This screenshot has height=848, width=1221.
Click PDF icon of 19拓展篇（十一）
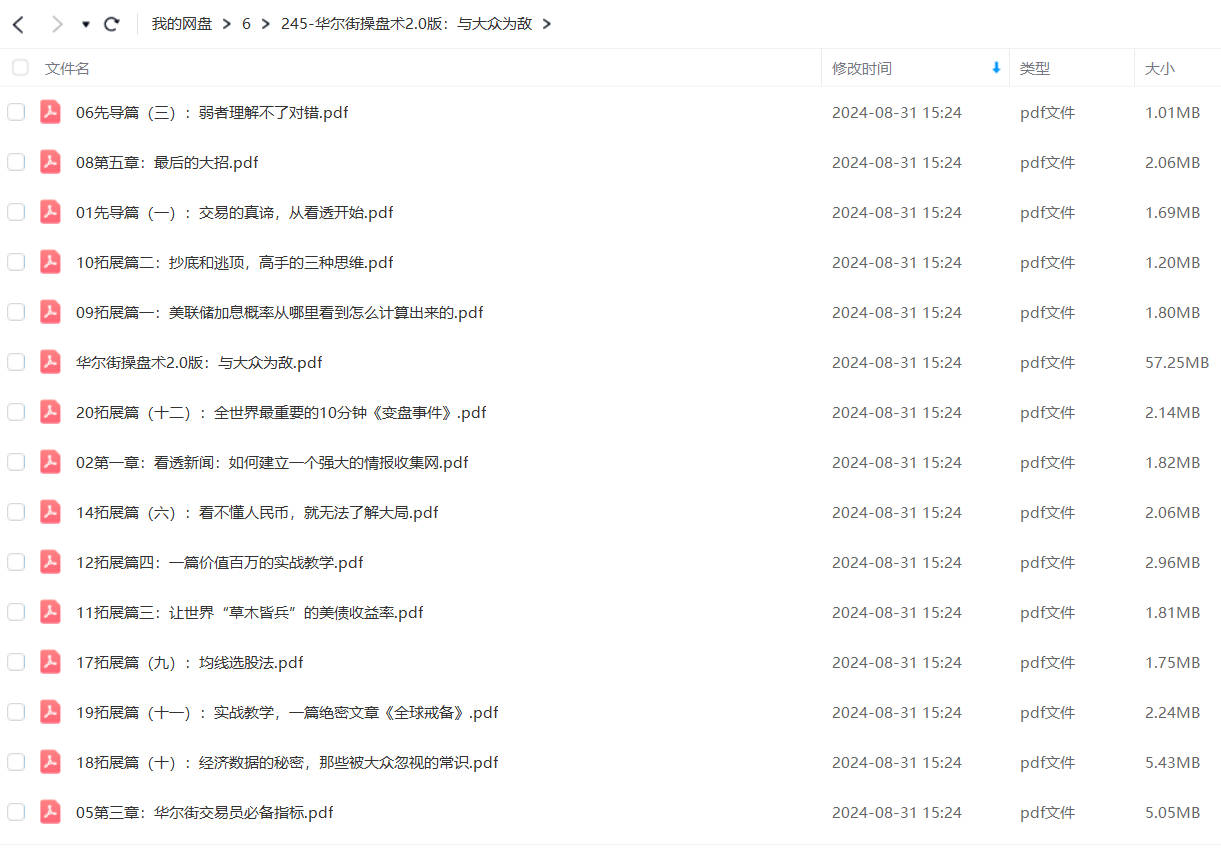click(50, 712)
